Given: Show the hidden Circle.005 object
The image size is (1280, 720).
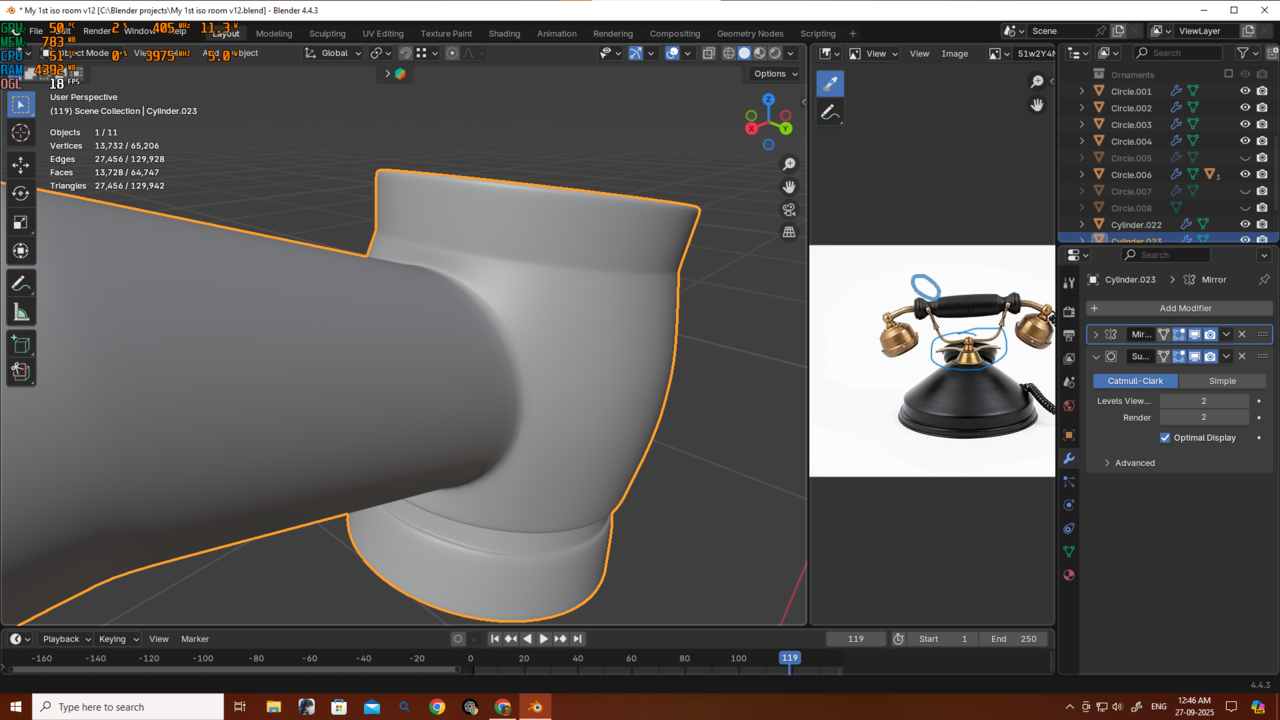Looking at the screenshot, I should pyautogui.click(x=1245, y=158).
